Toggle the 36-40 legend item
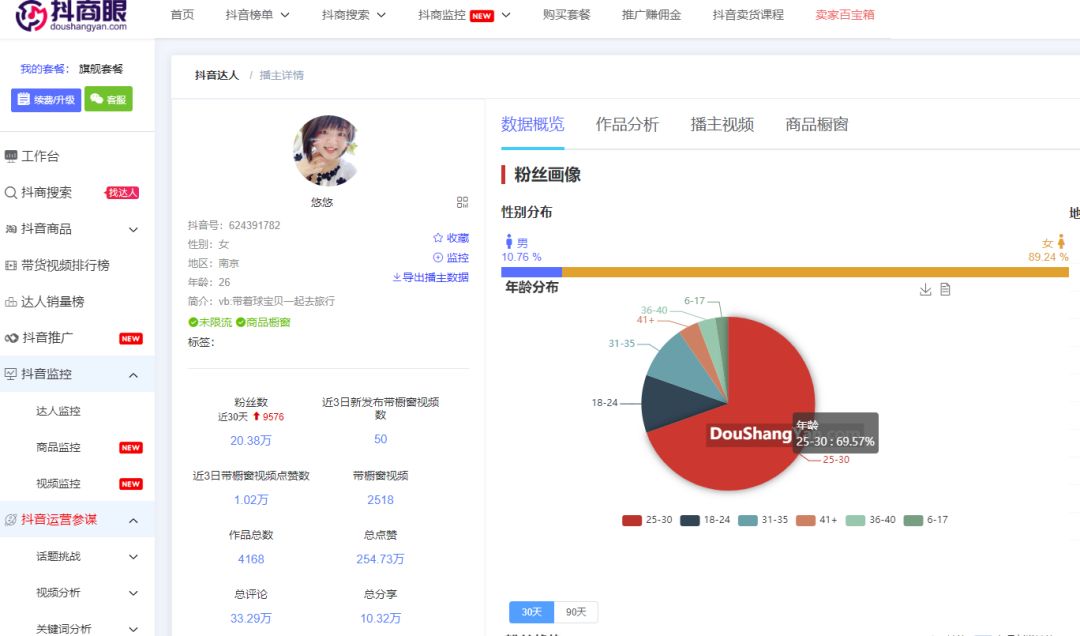The height and width of the screenshot is (636, 1080). [x=870, y=520]
